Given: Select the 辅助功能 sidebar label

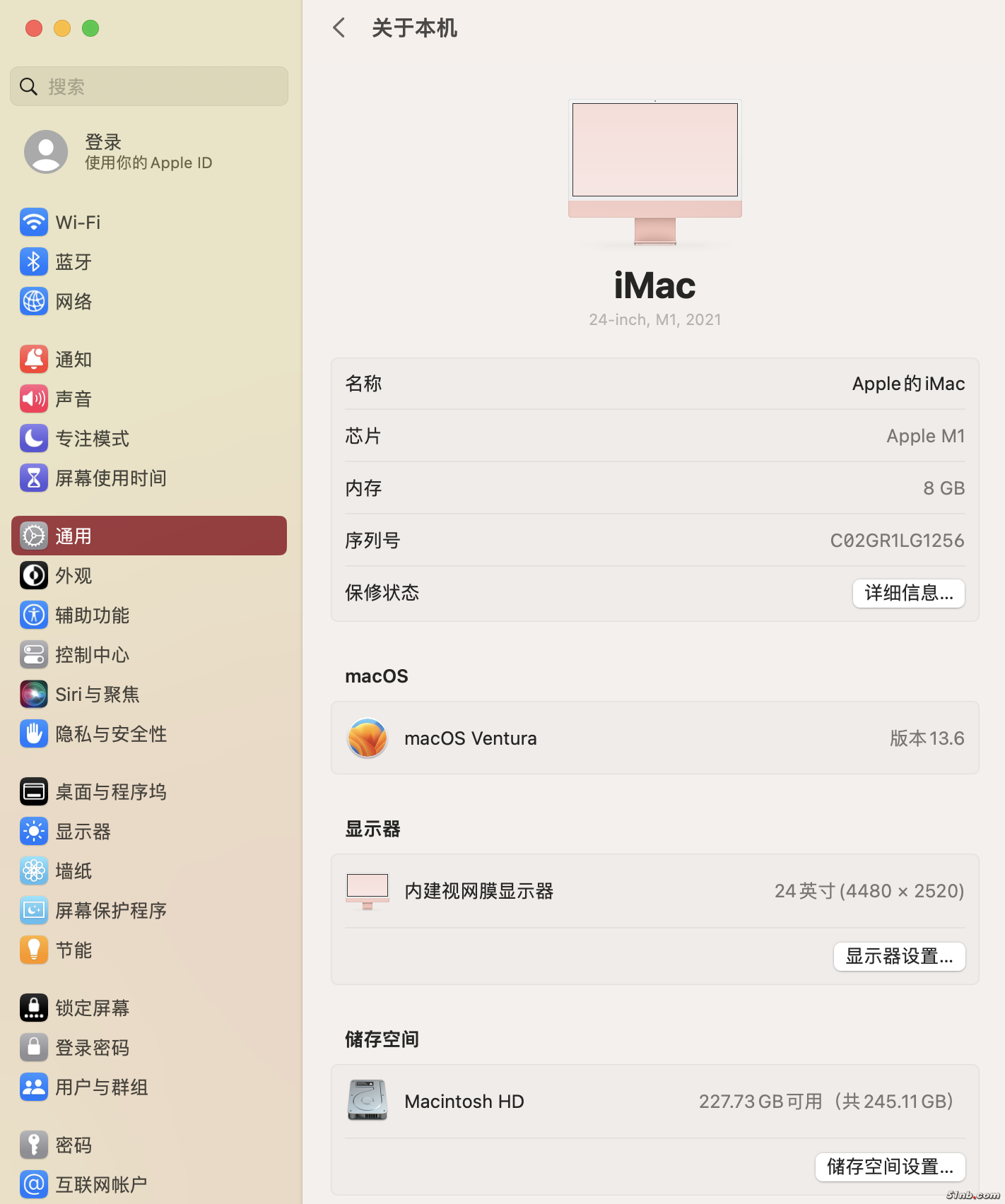Looking at the screenshot, I should pyautogui.click(x=93, y=615).
